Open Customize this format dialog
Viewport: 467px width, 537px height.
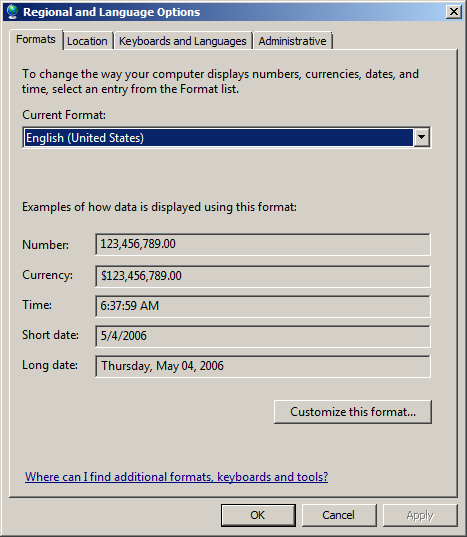tap(353, 412)
